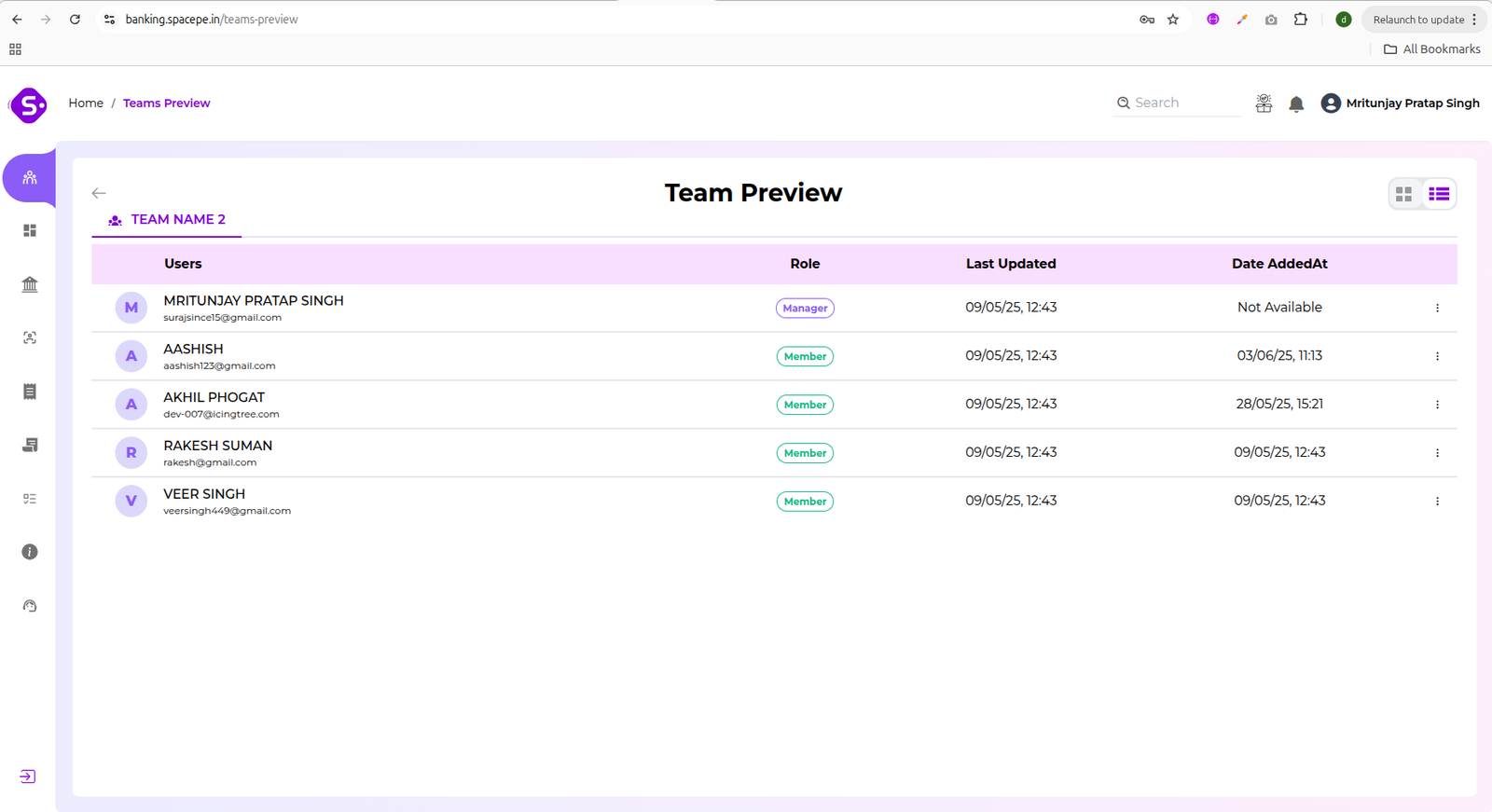Open the teams section in sidebar
The width and height of the screenshot is (1492, 812).
click(x=30, y=177)
